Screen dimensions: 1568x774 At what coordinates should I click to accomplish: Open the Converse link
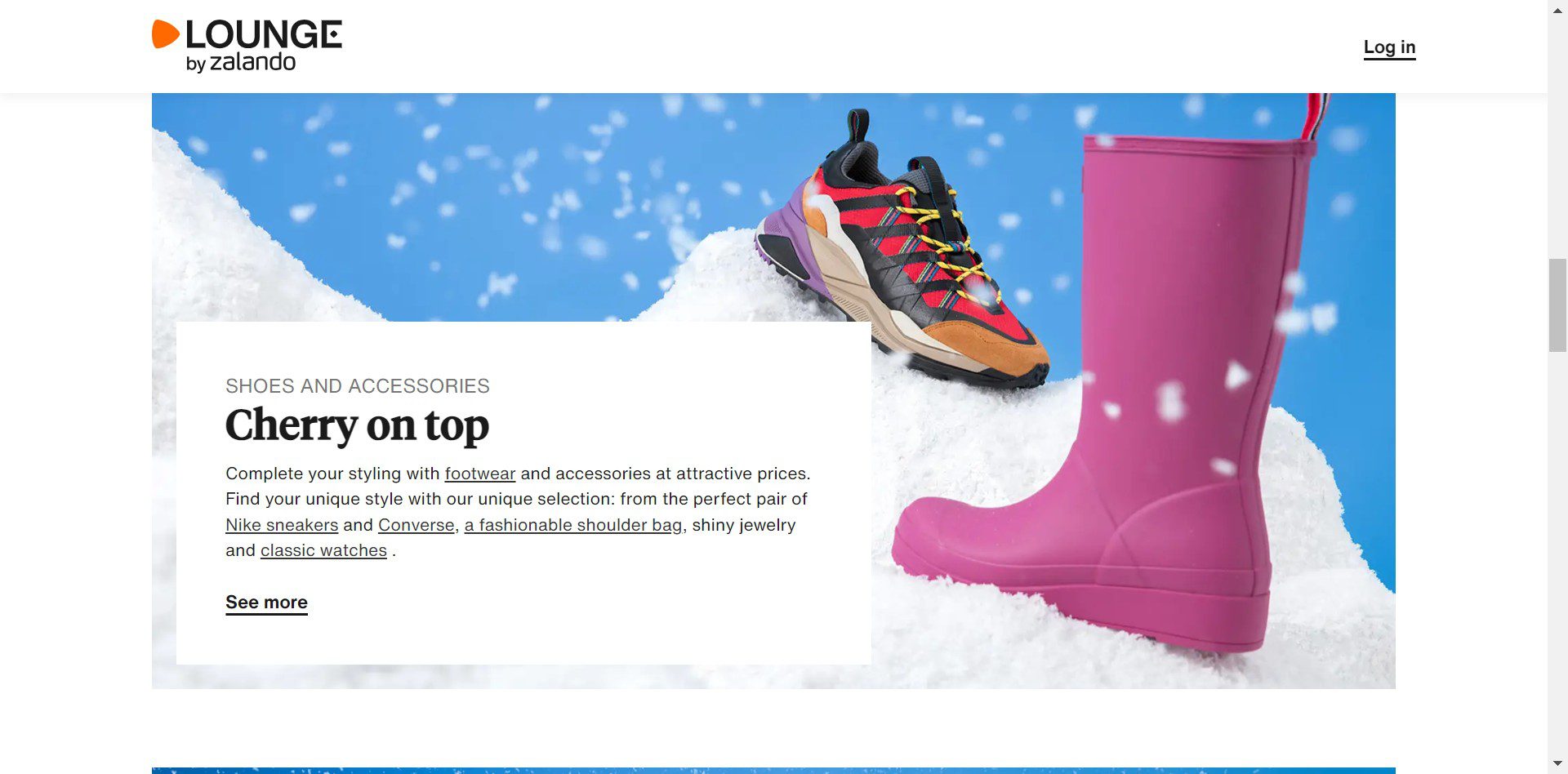pyautogui.click(x=416, y=525)
